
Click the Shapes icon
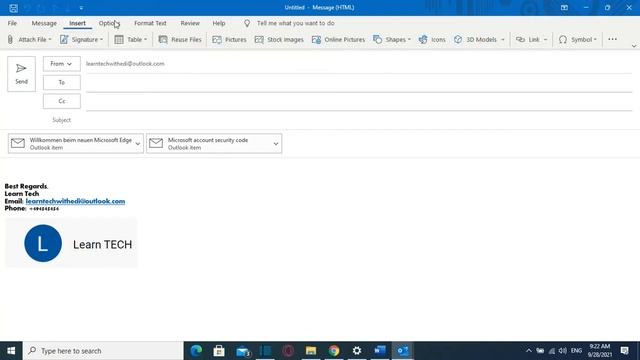378,40
